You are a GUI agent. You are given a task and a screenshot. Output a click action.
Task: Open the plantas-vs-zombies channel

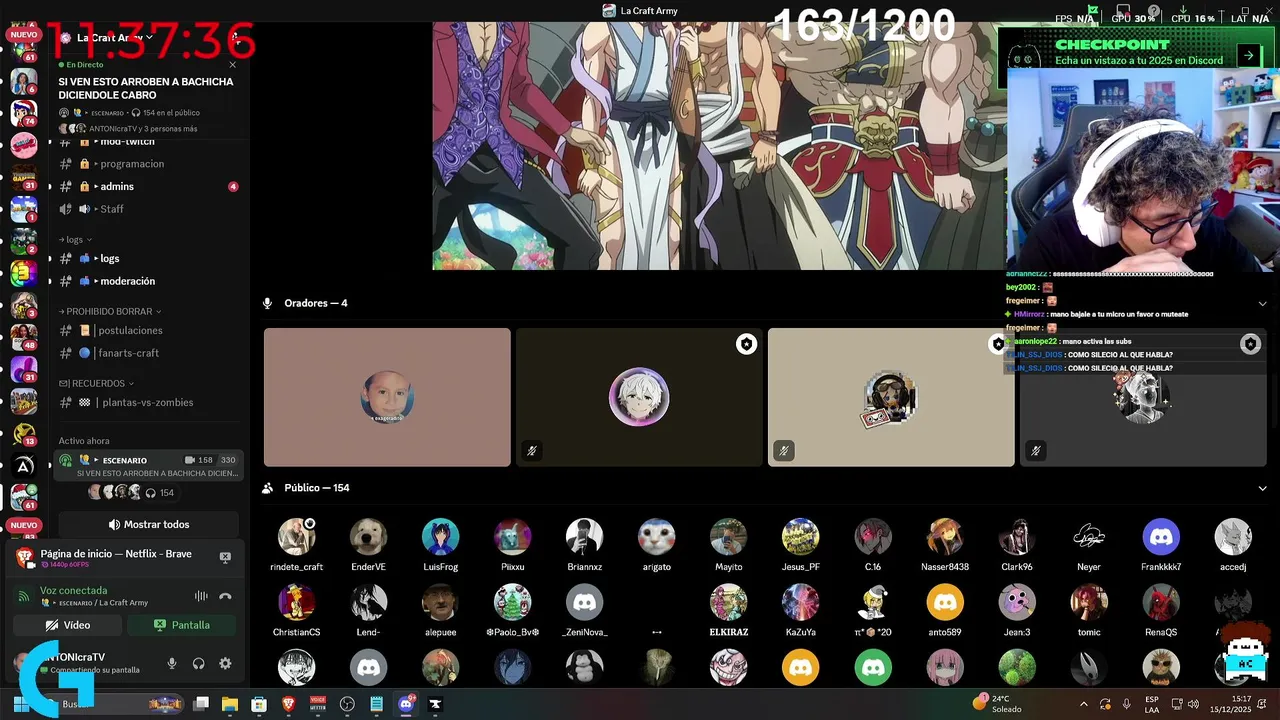(x=148, y=402)
